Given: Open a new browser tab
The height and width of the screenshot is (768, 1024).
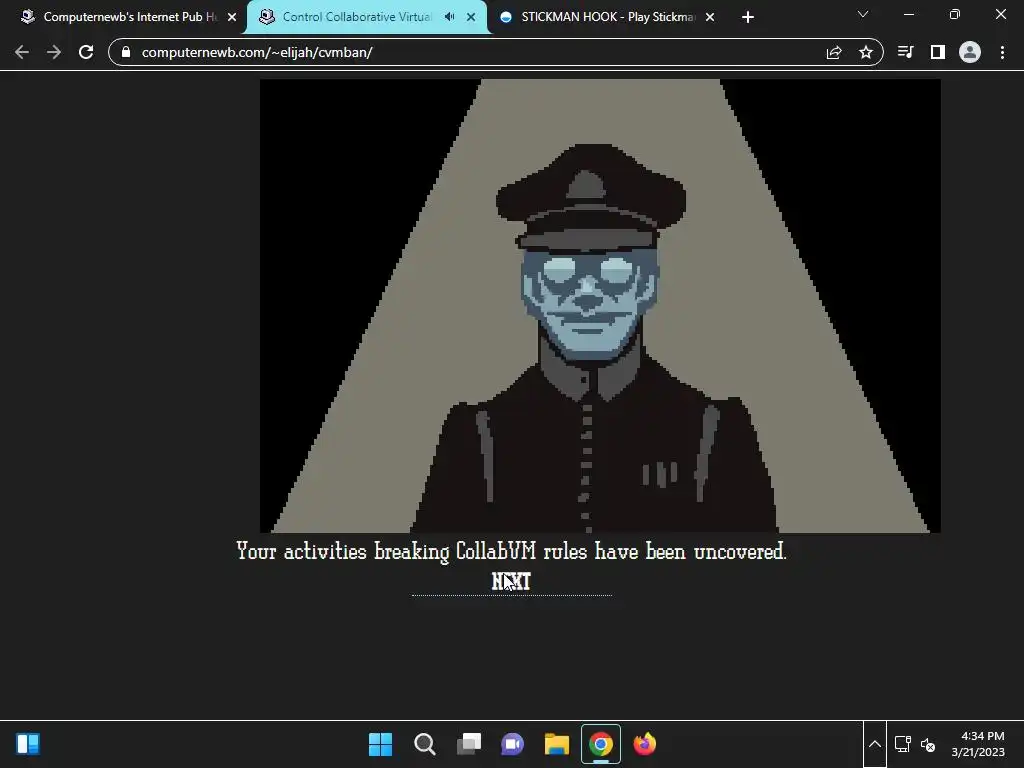Looking at the screenshot, I should tap(748, 17).
